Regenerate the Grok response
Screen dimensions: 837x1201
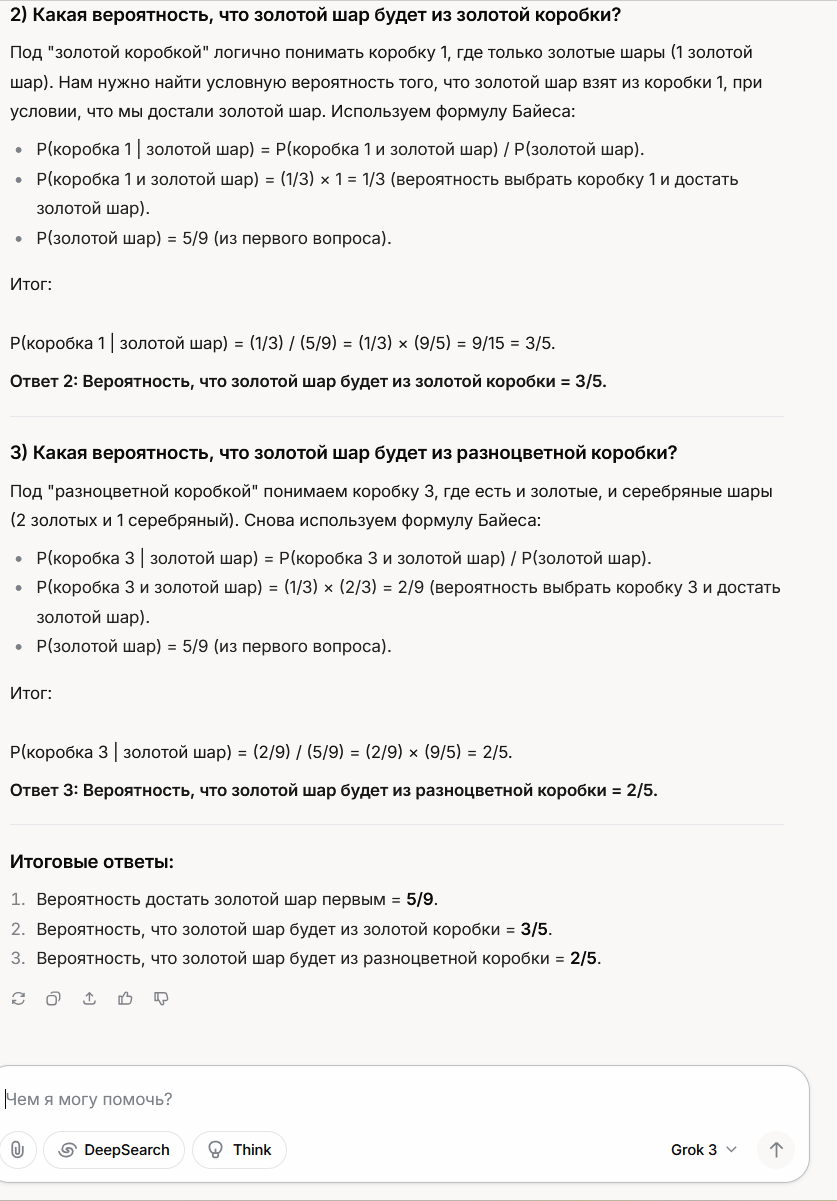tap(18, 998)
